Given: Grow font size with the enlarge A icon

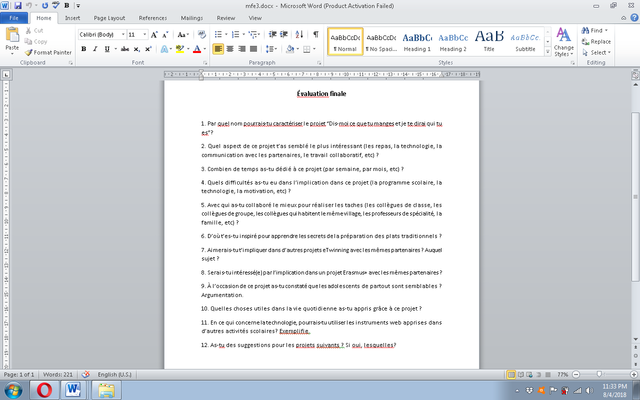Looking at the screenshot, I should (x=154, y=35).
